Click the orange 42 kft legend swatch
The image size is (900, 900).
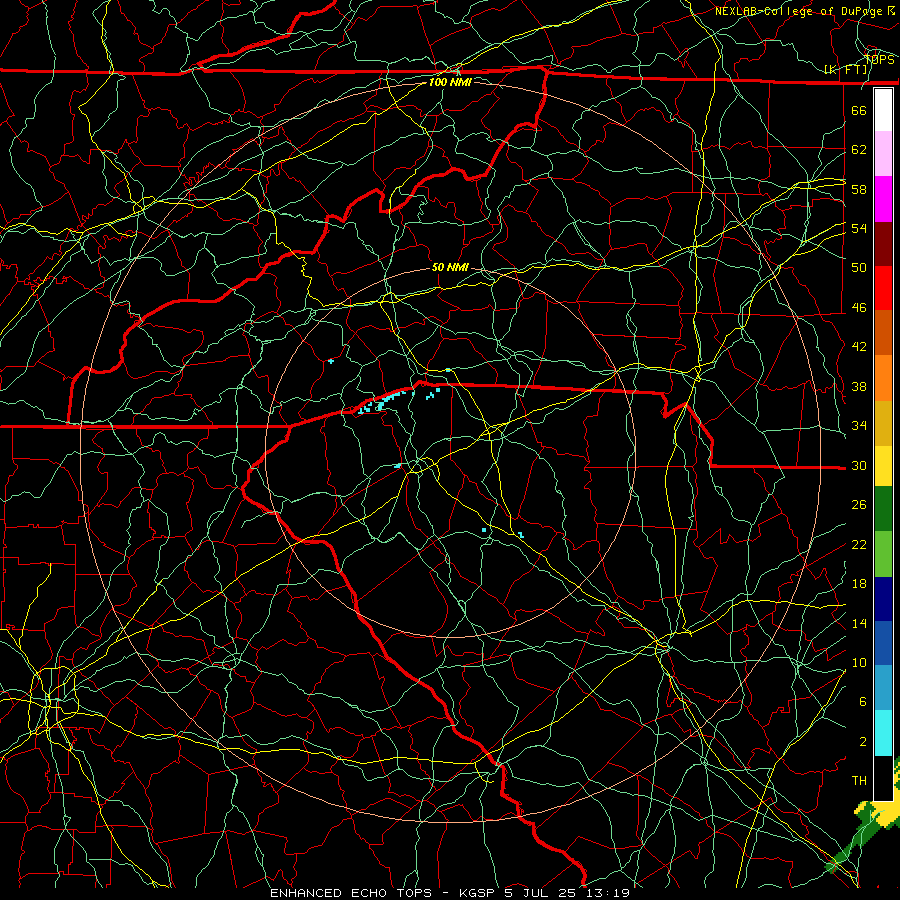click(883, 378)
